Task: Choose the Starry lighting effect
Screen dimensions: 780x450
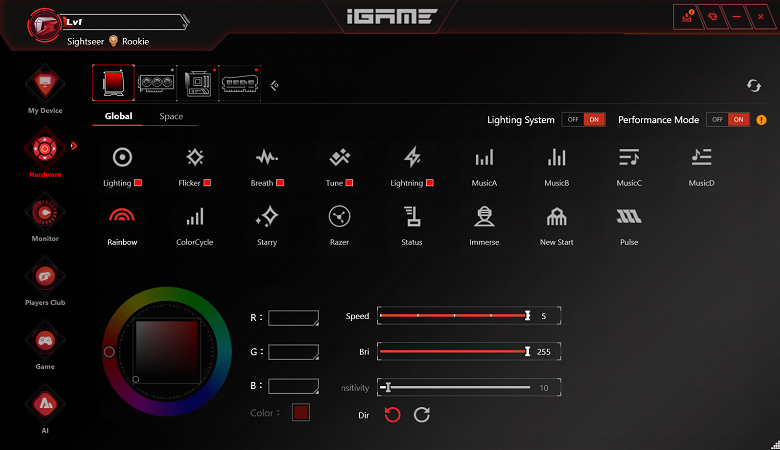Action: 266,217
